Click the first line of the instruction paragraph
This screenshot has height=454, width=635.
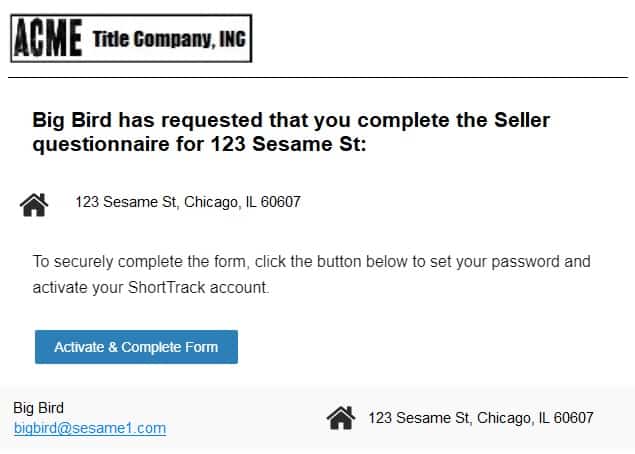tap(311, 262)
